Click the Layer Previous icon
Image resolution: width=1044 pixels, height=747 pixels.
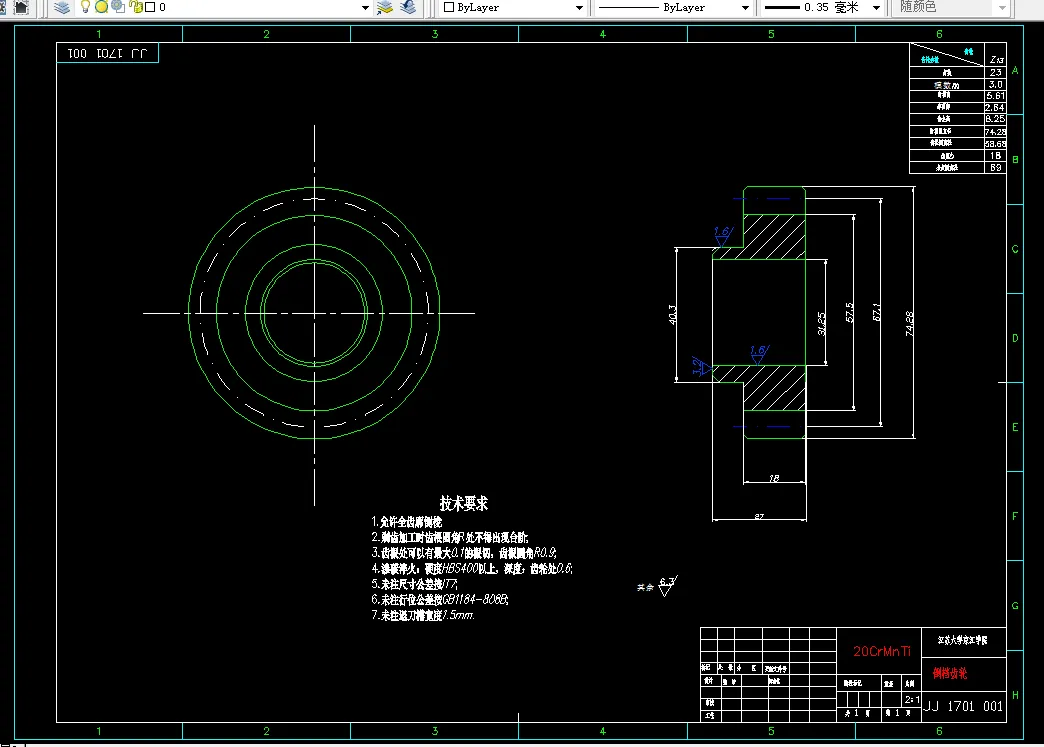[x=408, y=7]
